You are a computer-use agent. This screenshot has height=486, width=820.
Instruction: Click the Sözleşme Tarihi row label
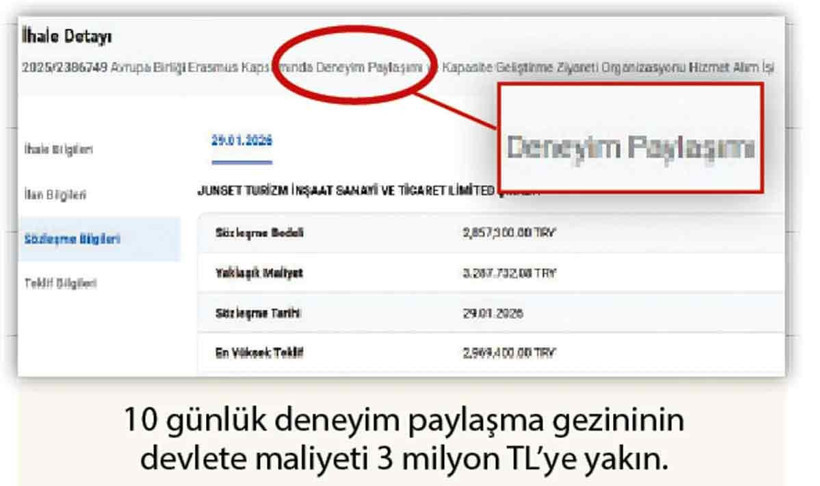pos(258,313)
